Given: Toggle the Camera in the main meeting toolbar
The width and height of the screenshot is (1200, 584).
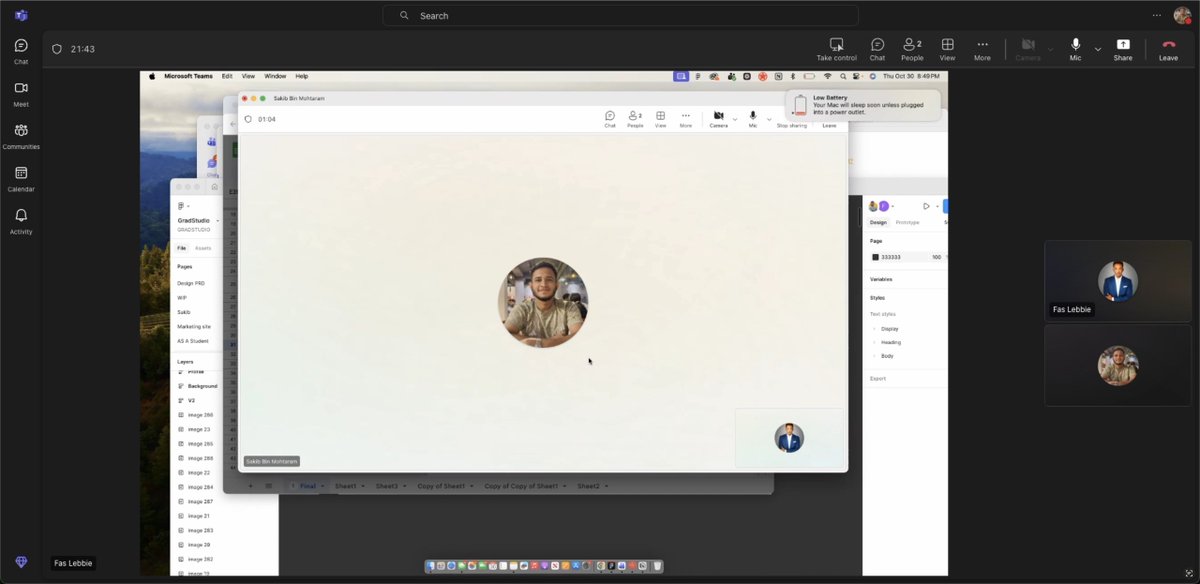Looking at the screenshot, I should (1028, 49).
